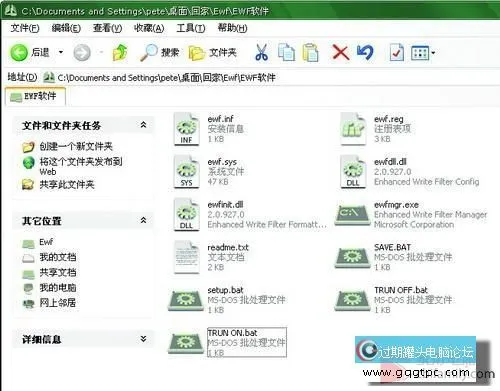The image size is (500, 391).
Task: Toggle the Folders pane button
Action: point(212,52)
